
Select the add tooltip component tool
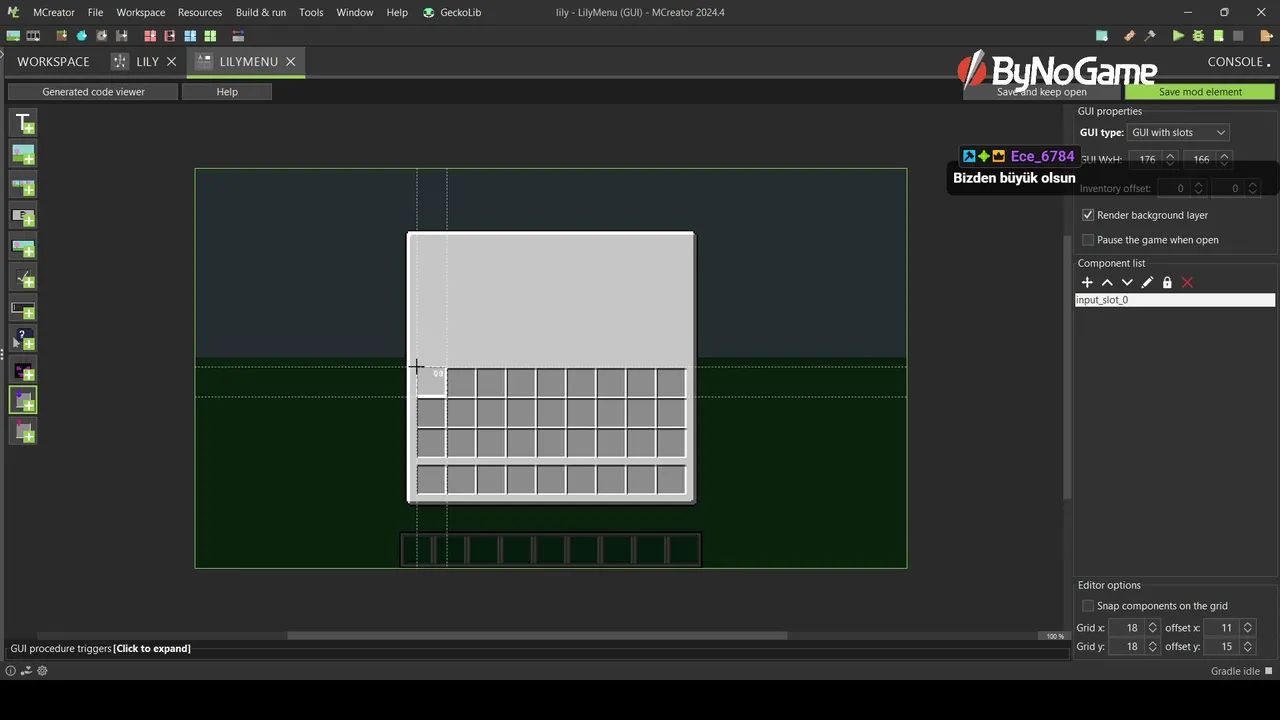pyautogui.click(x=23, y=340)
